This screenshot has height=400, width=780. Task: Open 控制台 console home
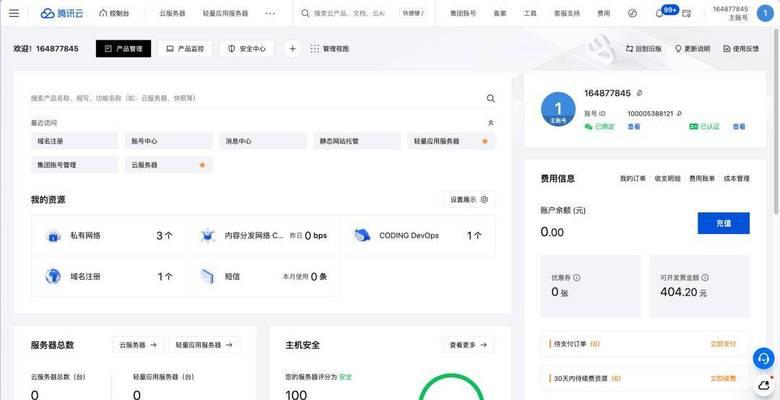click(x=114, y=13)
